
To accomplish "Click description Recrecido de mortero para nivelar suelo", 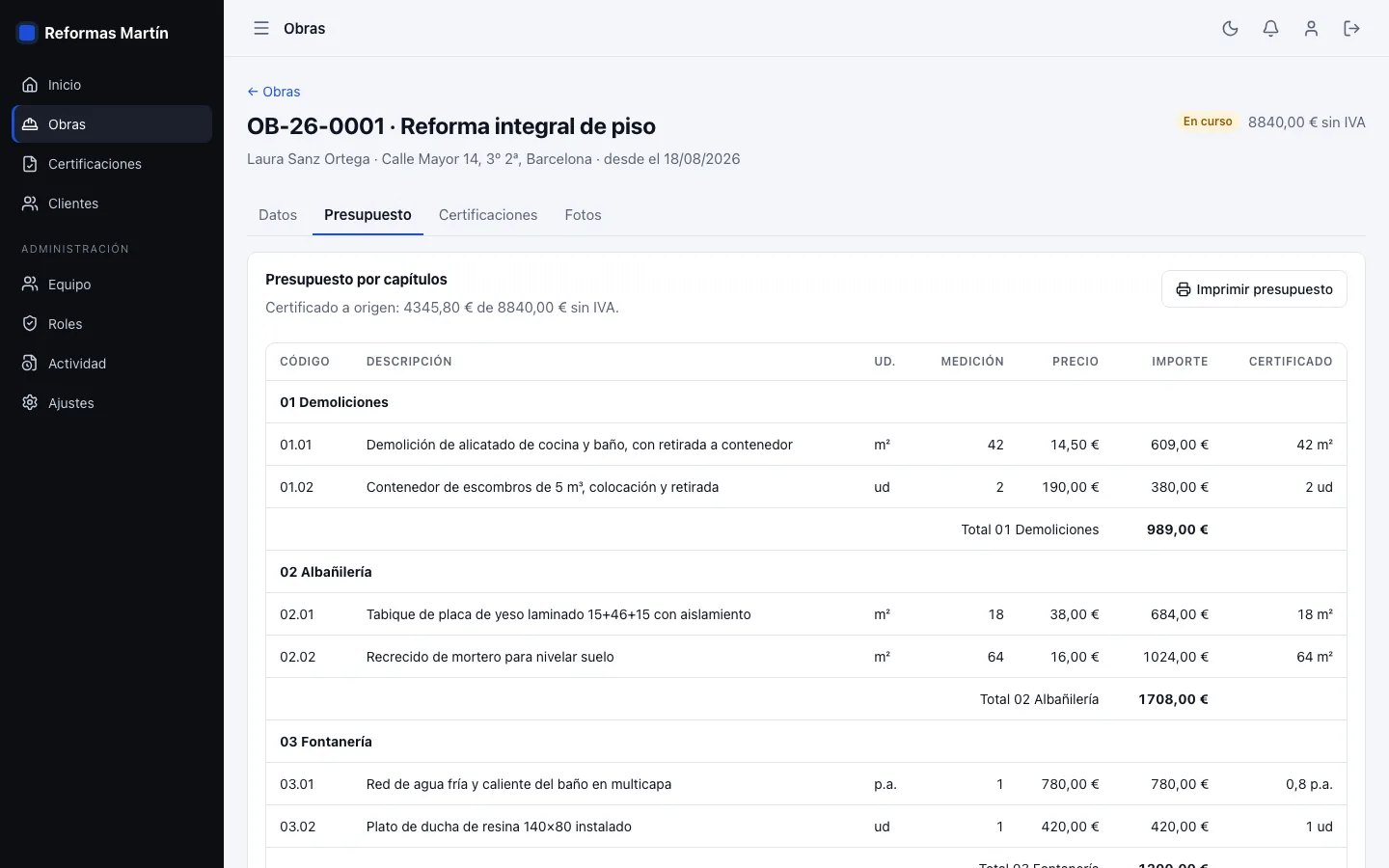I will click(x=490, y=657).
